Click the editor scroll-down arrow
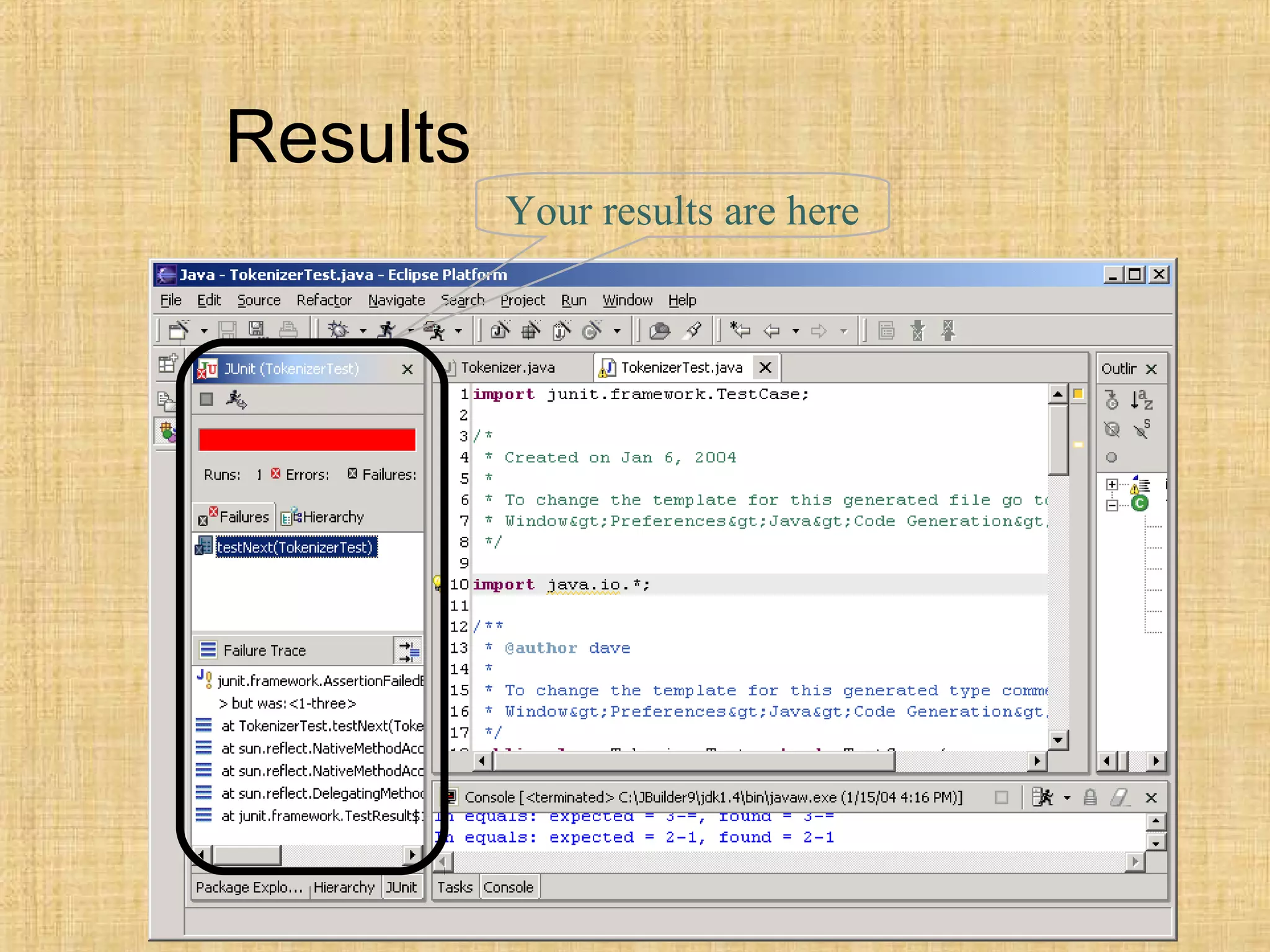1270x952 pixels. 1058,739
